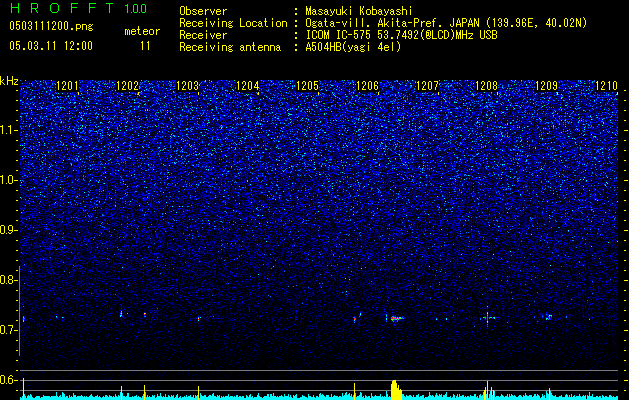The image size is (629, 400).
Task: Click the meteor echo cluster near 1209
Action: (549, 317)
